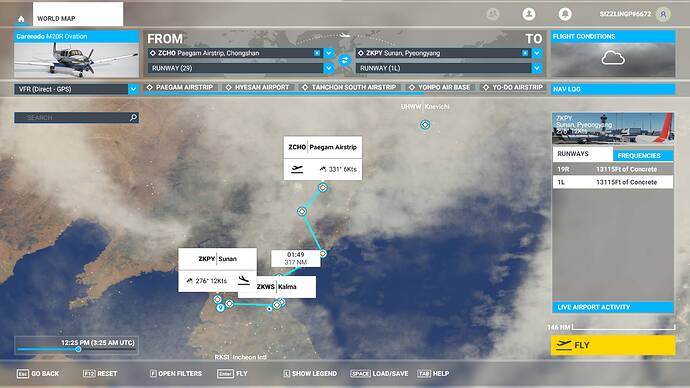Open the player profile icon
Screen dimensions: 690x388
pyautogui.click(x=529, y=14)
